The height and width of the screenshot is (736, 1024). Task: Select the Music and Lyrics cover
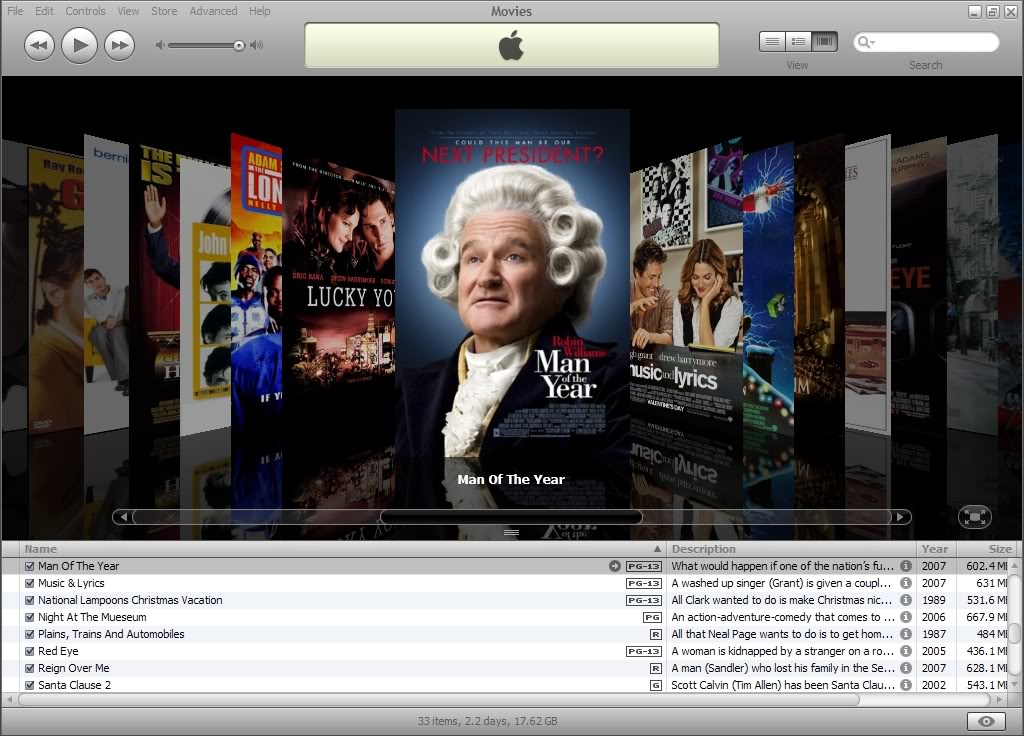(686, 287)
